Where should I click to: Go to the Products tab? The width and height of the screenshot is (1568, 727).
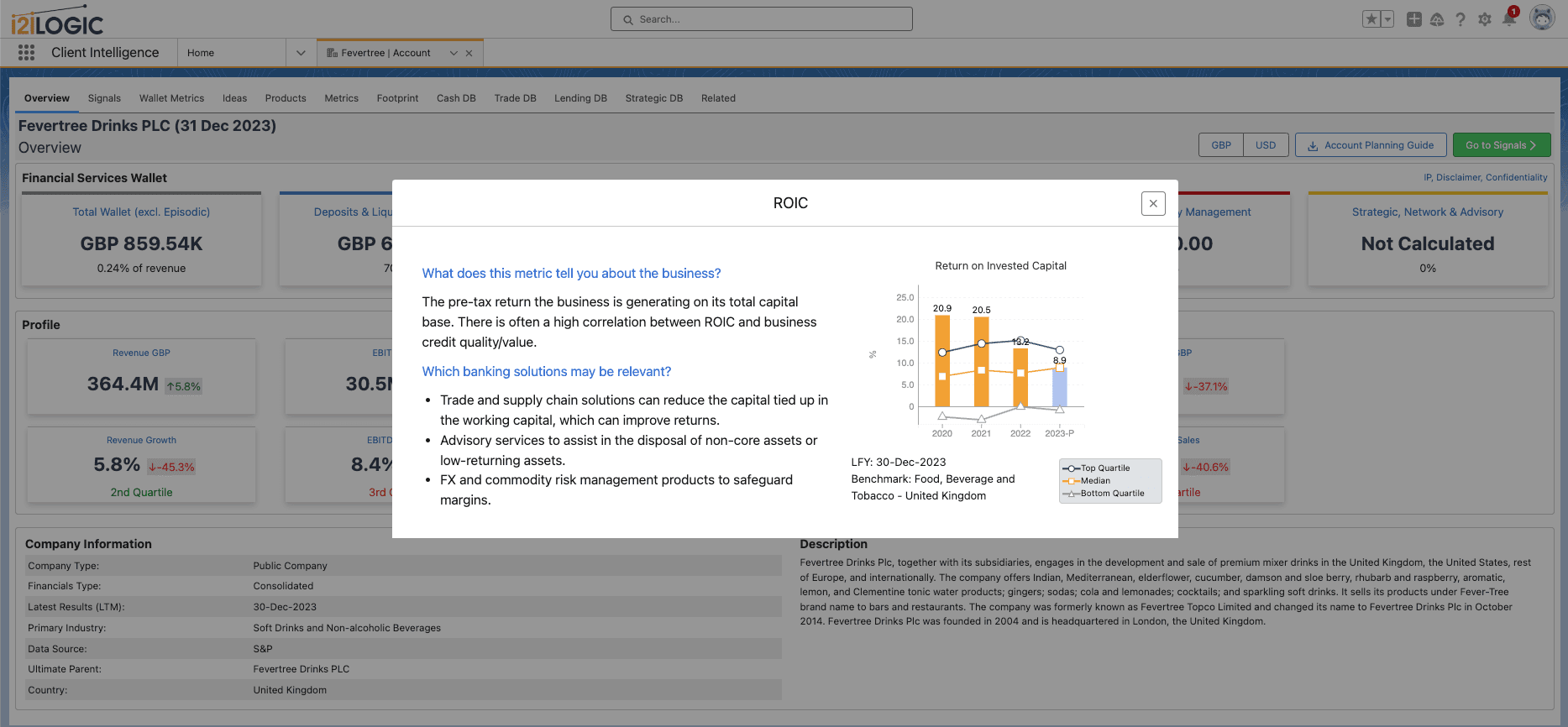tap(286, 98)
